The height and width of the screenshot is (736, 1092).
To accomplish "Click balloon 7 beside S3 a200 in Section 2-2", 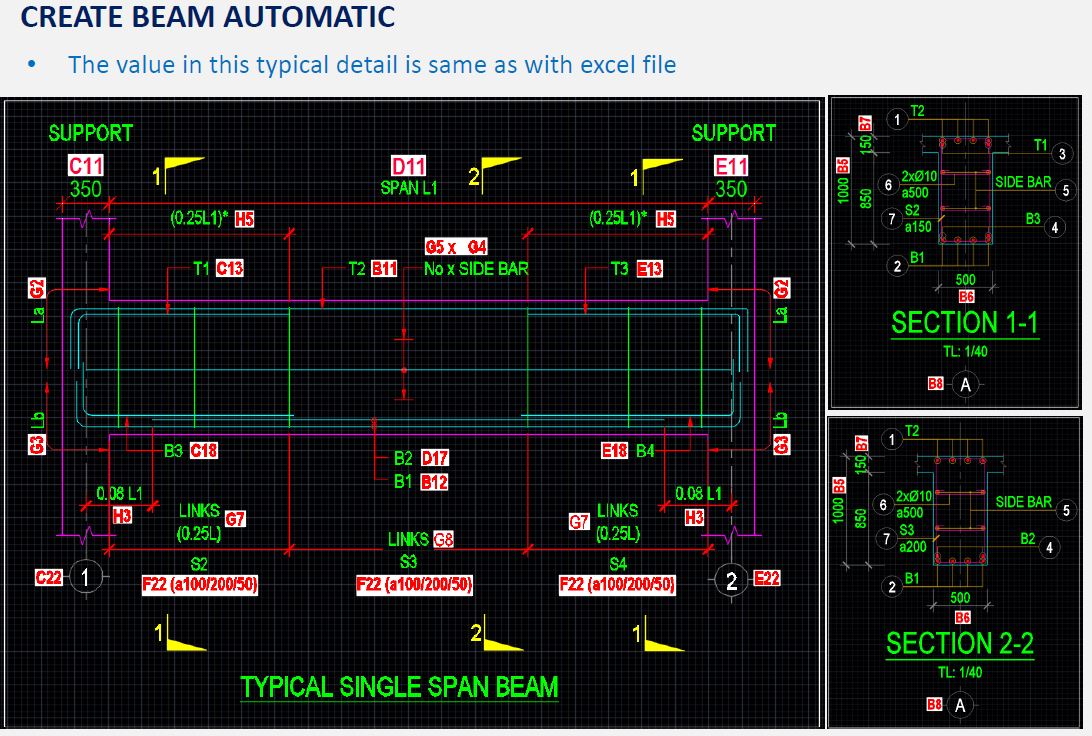I will pyautogui.click(x=887, y=538).
